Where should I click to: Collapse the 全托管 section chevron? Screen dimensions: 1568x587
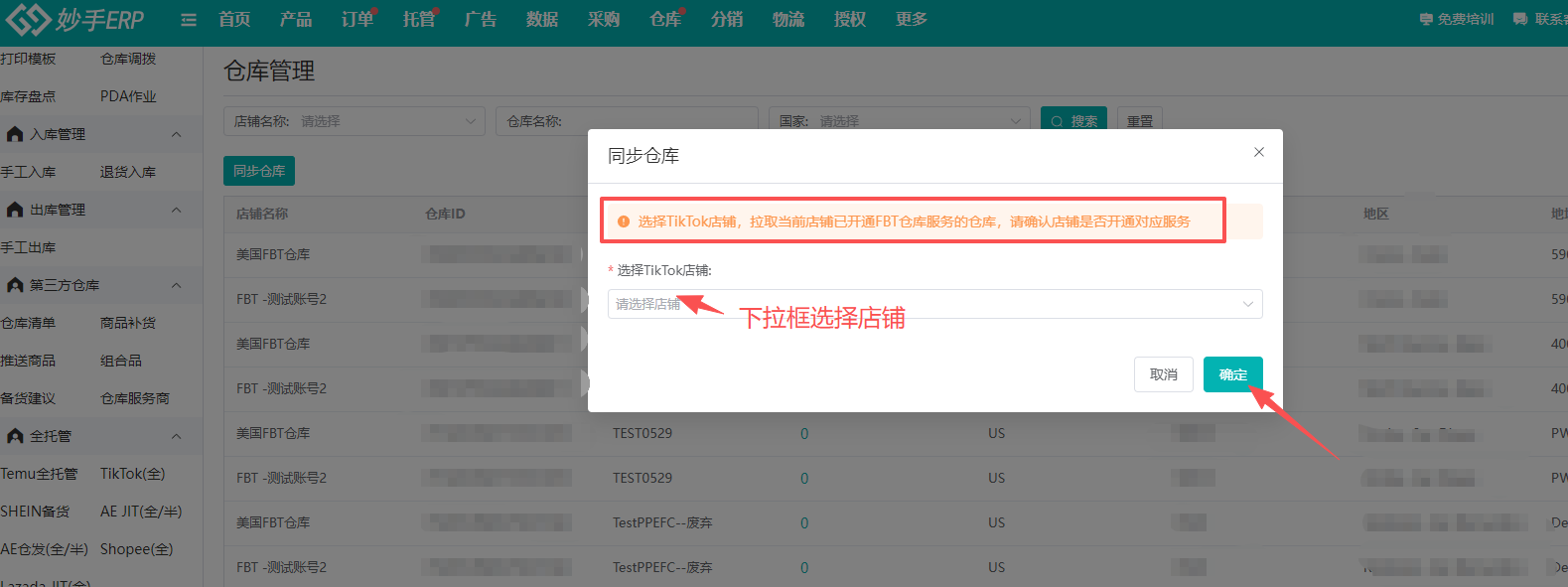pos(176,436)
